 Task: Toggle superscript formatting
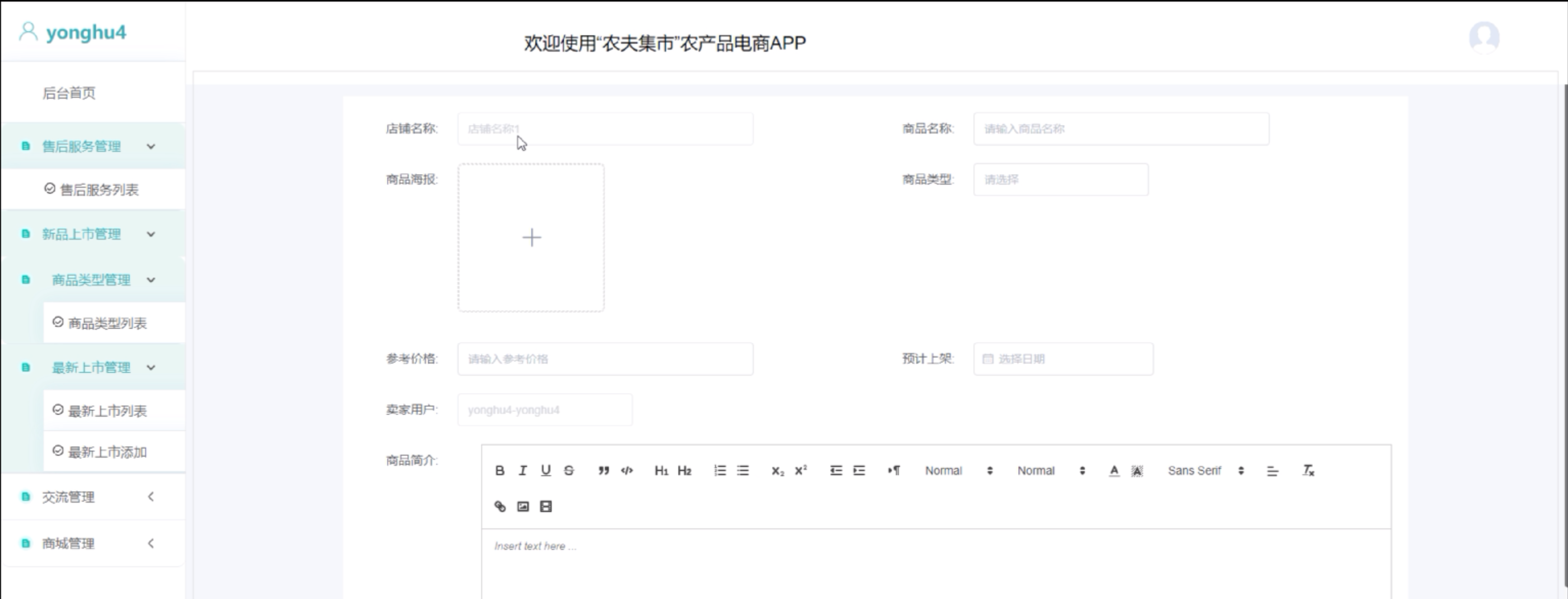click(x=801, y=470)
